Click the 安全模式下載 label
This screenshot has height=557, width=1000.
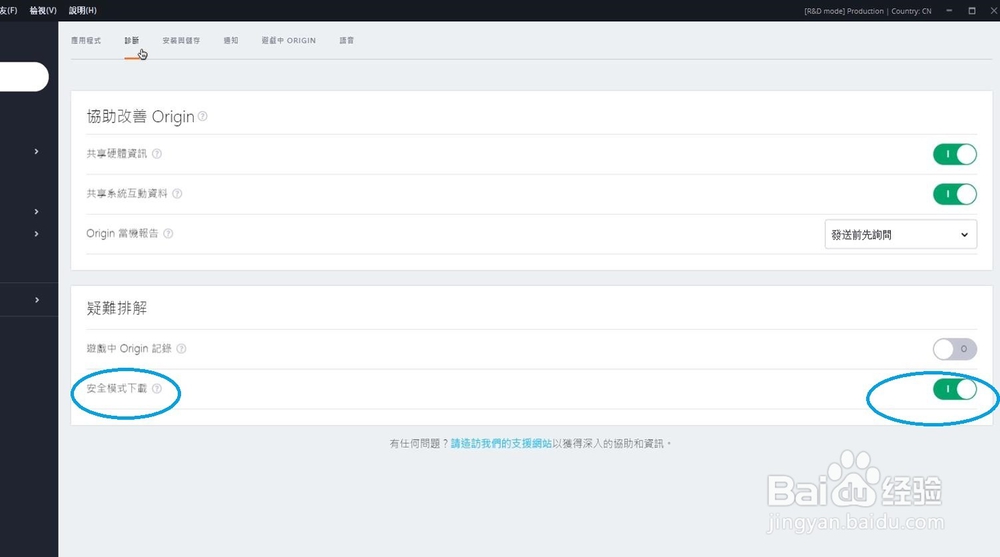[117, 388]
